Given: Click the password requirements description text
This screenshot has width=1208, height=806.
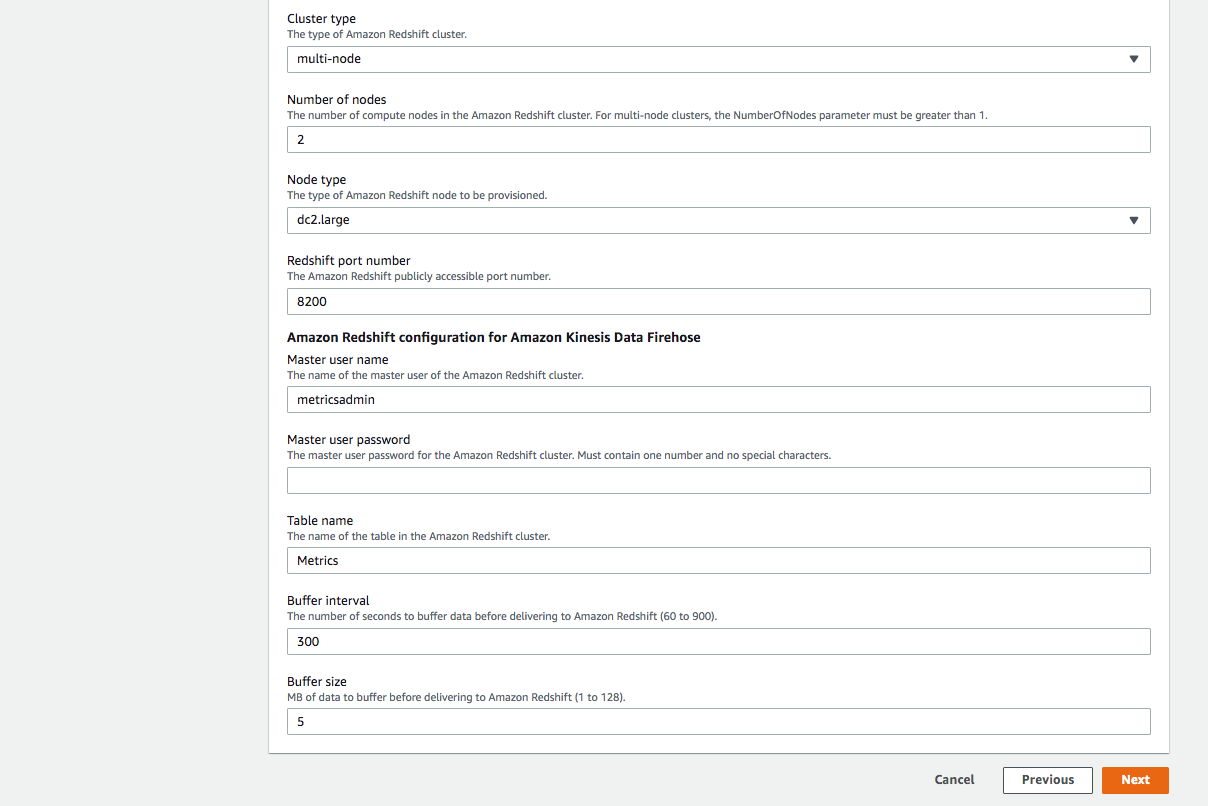Looking at the screenshot, I should coord(559,455).
